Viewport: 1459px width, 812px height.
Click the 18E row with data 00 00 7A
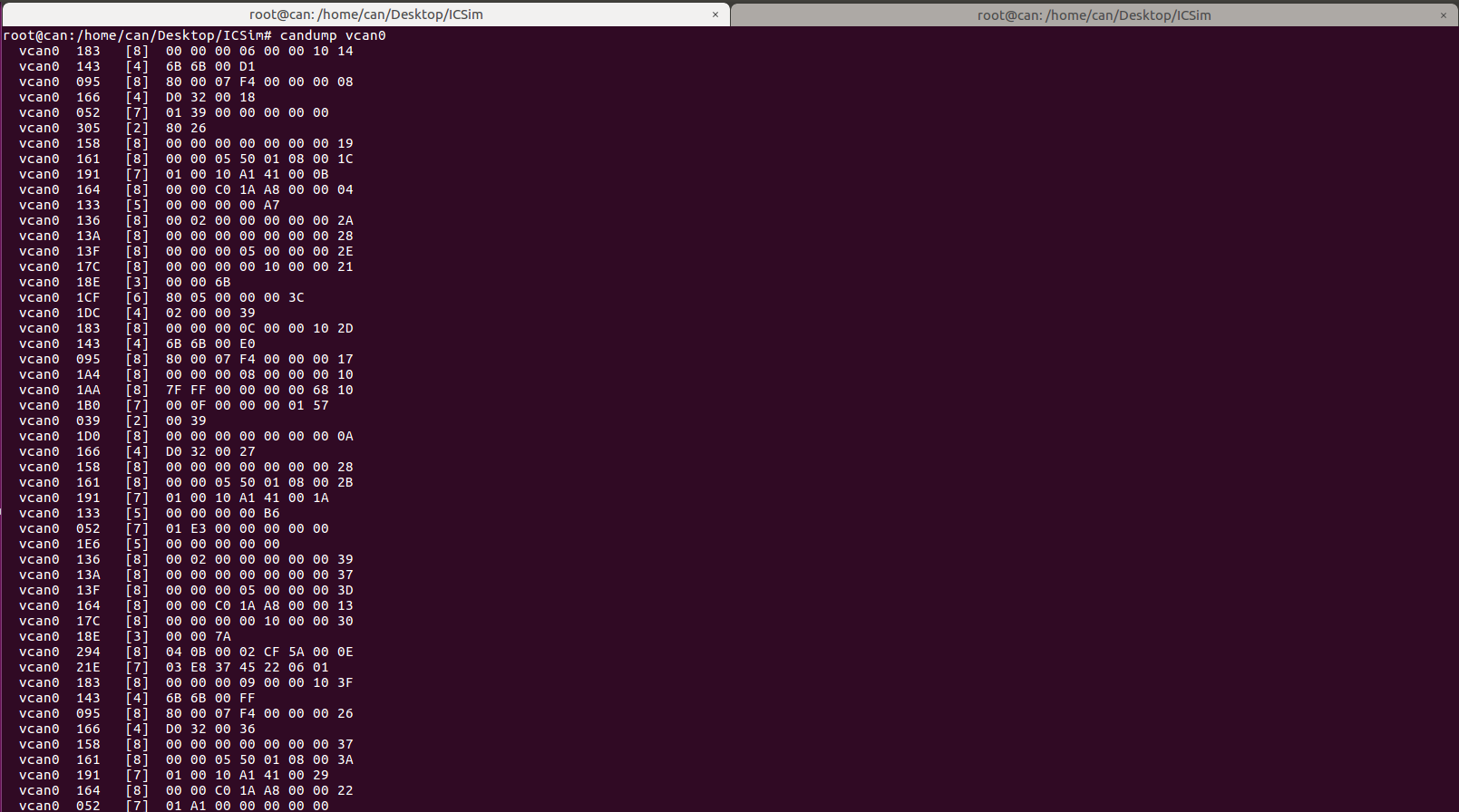pos(125,636)
